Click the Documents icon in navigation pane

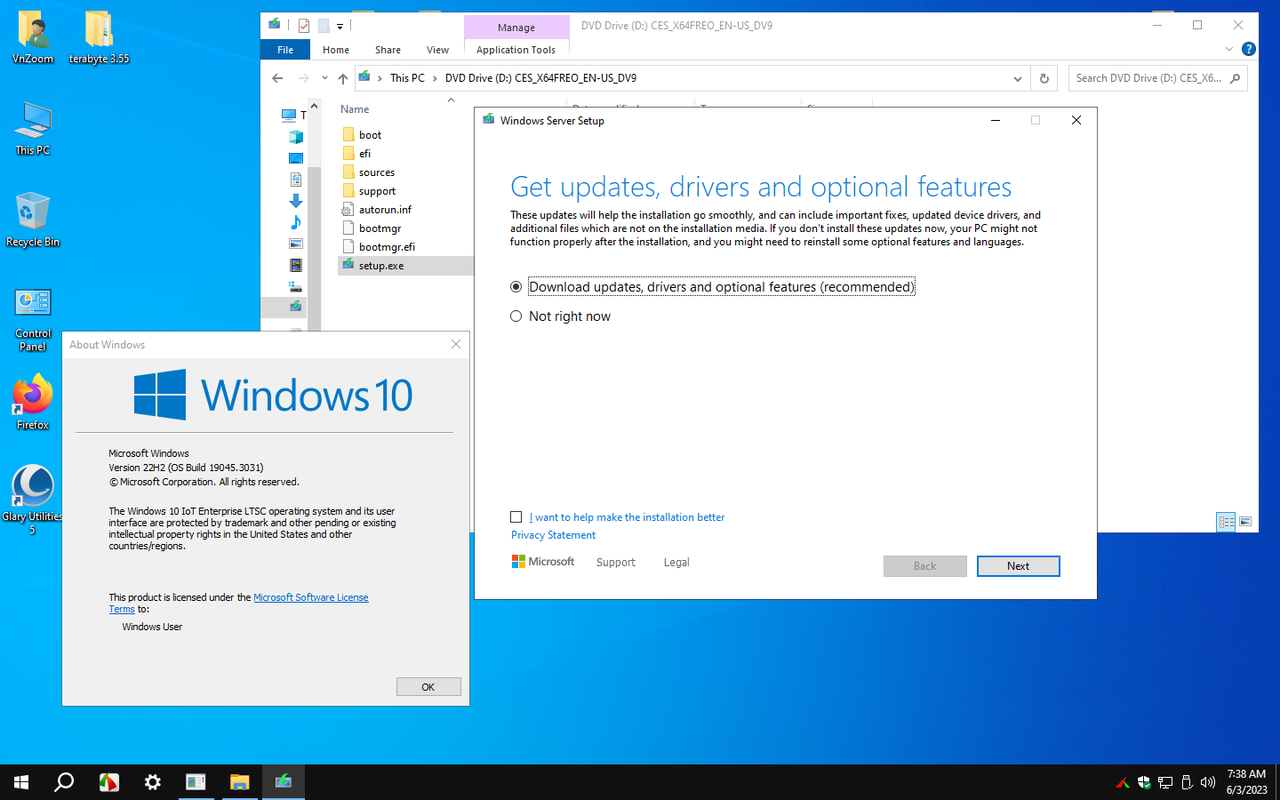pyautogui.click(x=296, y=180)
